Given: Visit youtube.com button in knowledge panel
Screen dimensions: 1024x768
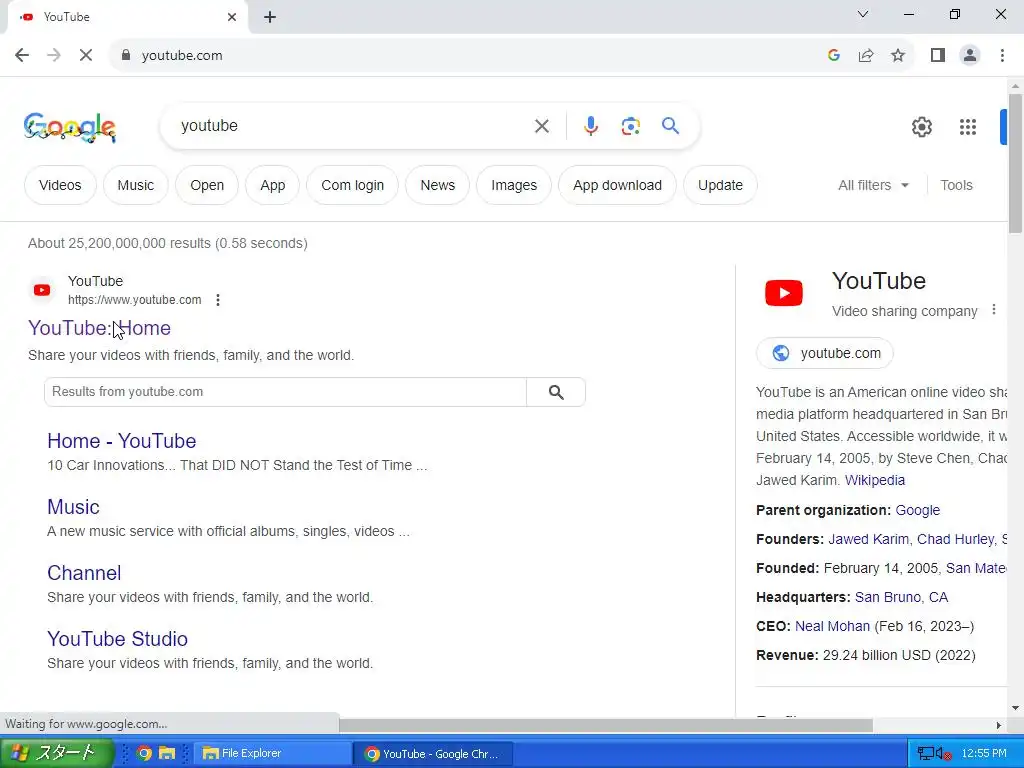Looking at the screenshot, I should [x=825, y=353].
